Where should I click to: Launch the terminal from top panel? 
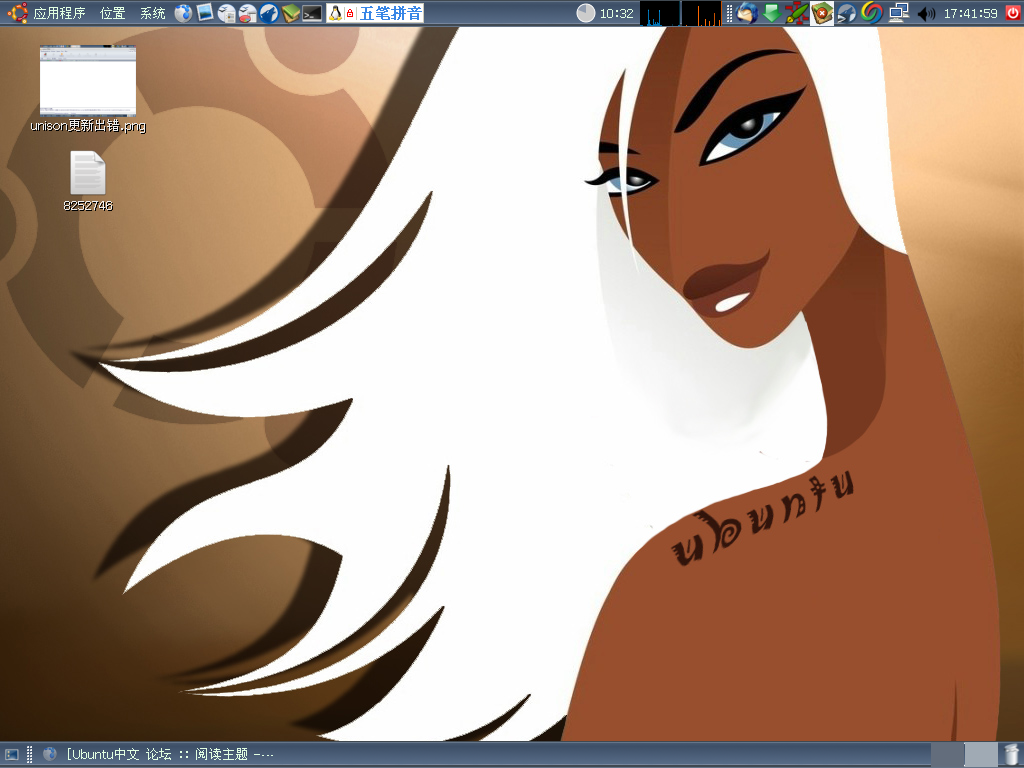click(312, 13)
